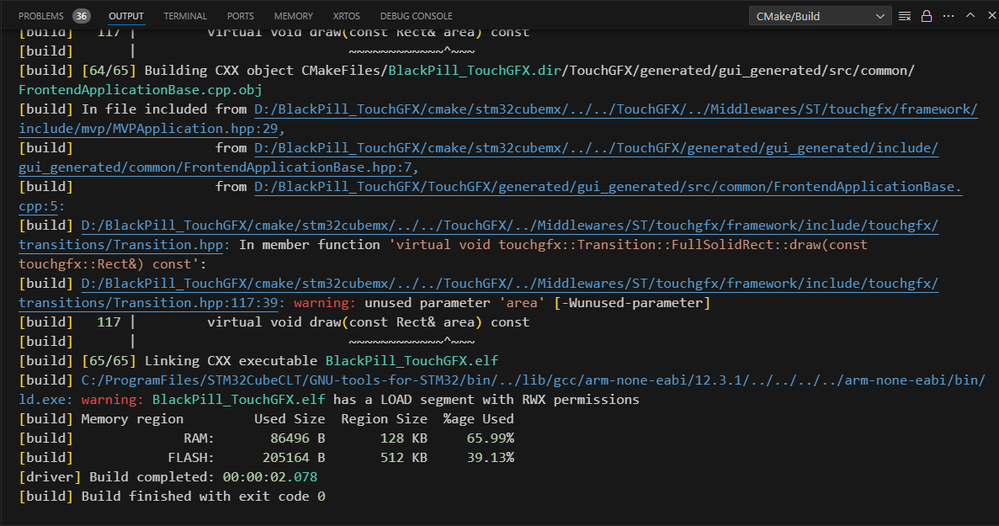Screen dimensions: 999x526
Task: Switch to the PORTS tab
Action: (x=240, y=16)
